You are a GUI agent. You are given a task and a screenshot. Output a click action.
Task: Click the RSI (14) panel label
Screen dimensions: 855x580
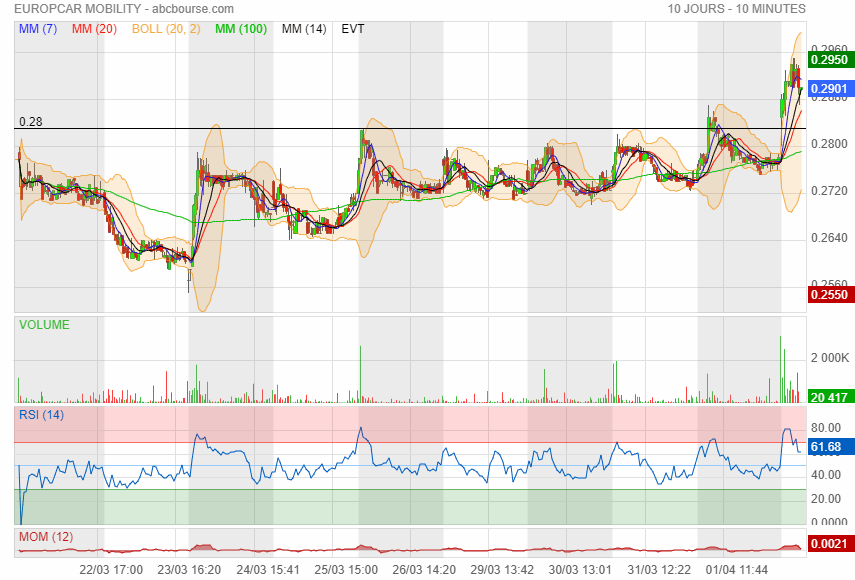point(41,415)
